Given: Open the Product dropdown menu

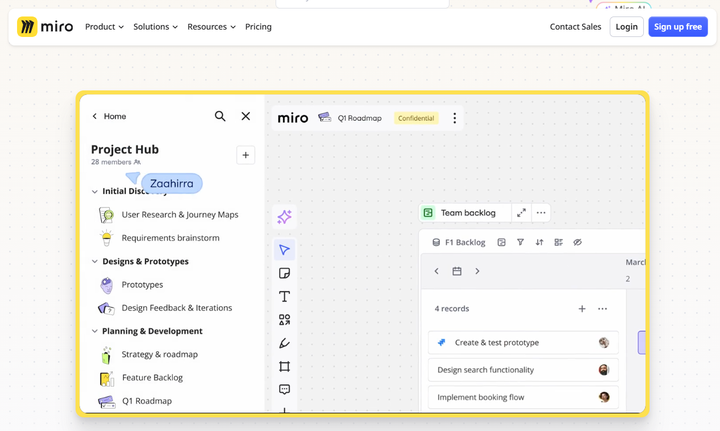Looking at the screenshot, I should (x=104, y=27).
